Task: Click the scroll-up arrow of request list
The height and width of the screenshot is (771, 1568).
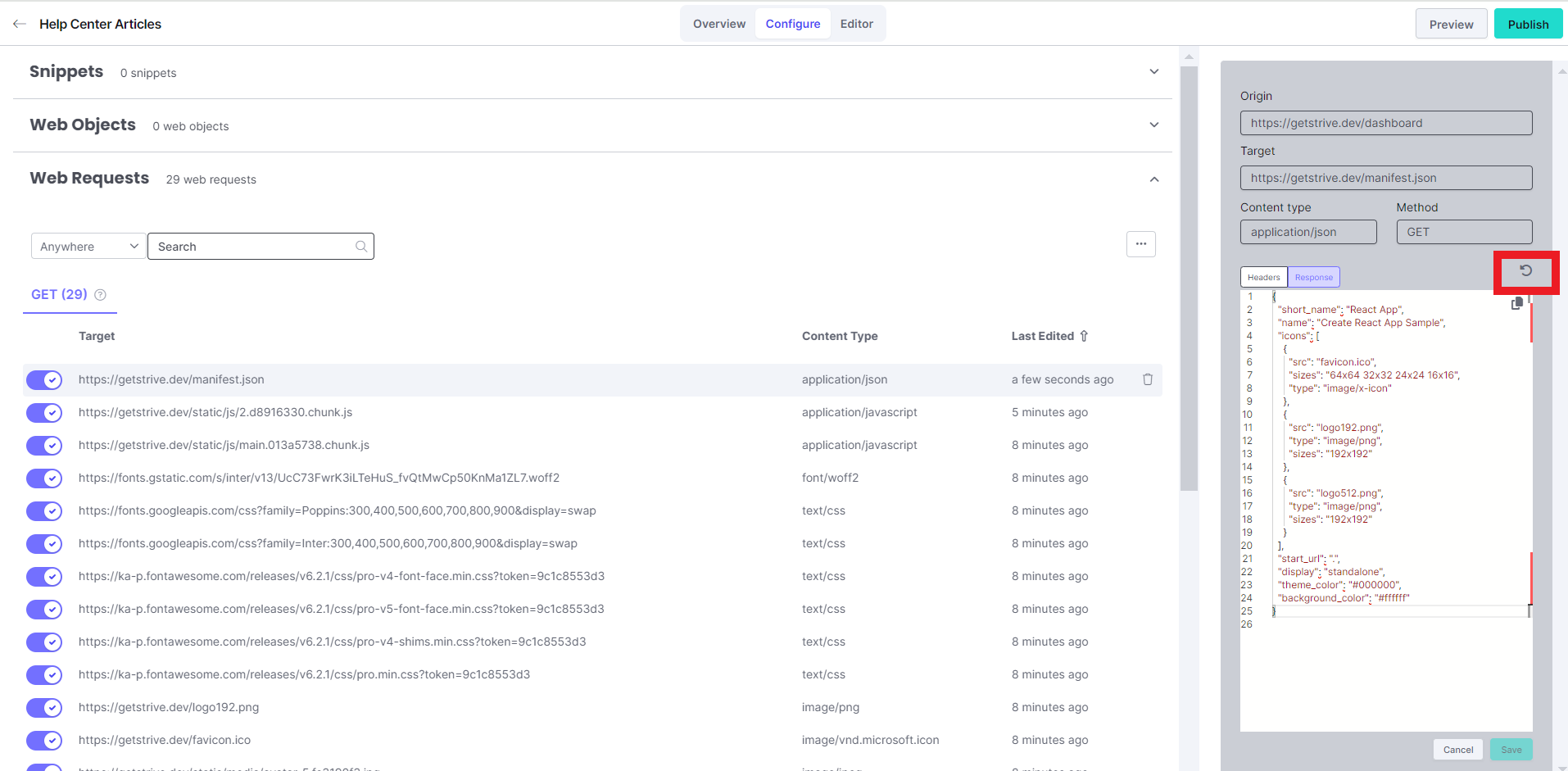Action: pos(1189,57)
